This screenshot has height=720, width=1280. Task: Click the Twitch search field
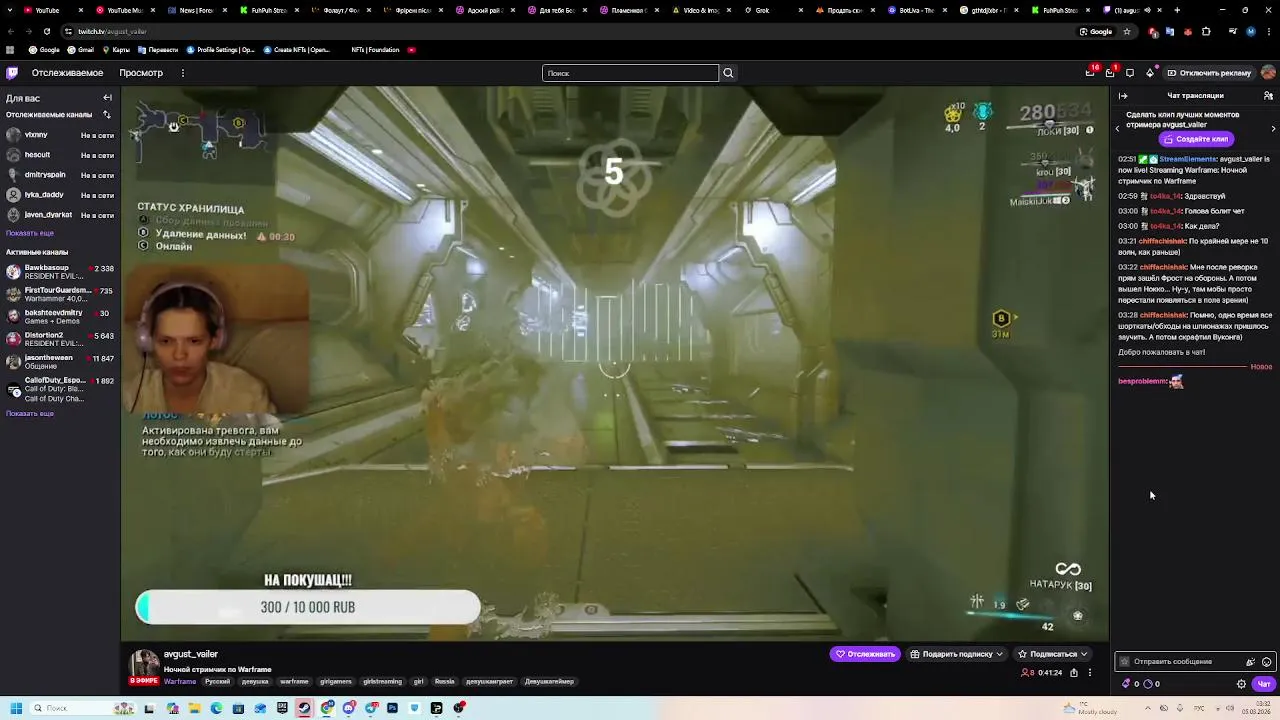[630, 73]
